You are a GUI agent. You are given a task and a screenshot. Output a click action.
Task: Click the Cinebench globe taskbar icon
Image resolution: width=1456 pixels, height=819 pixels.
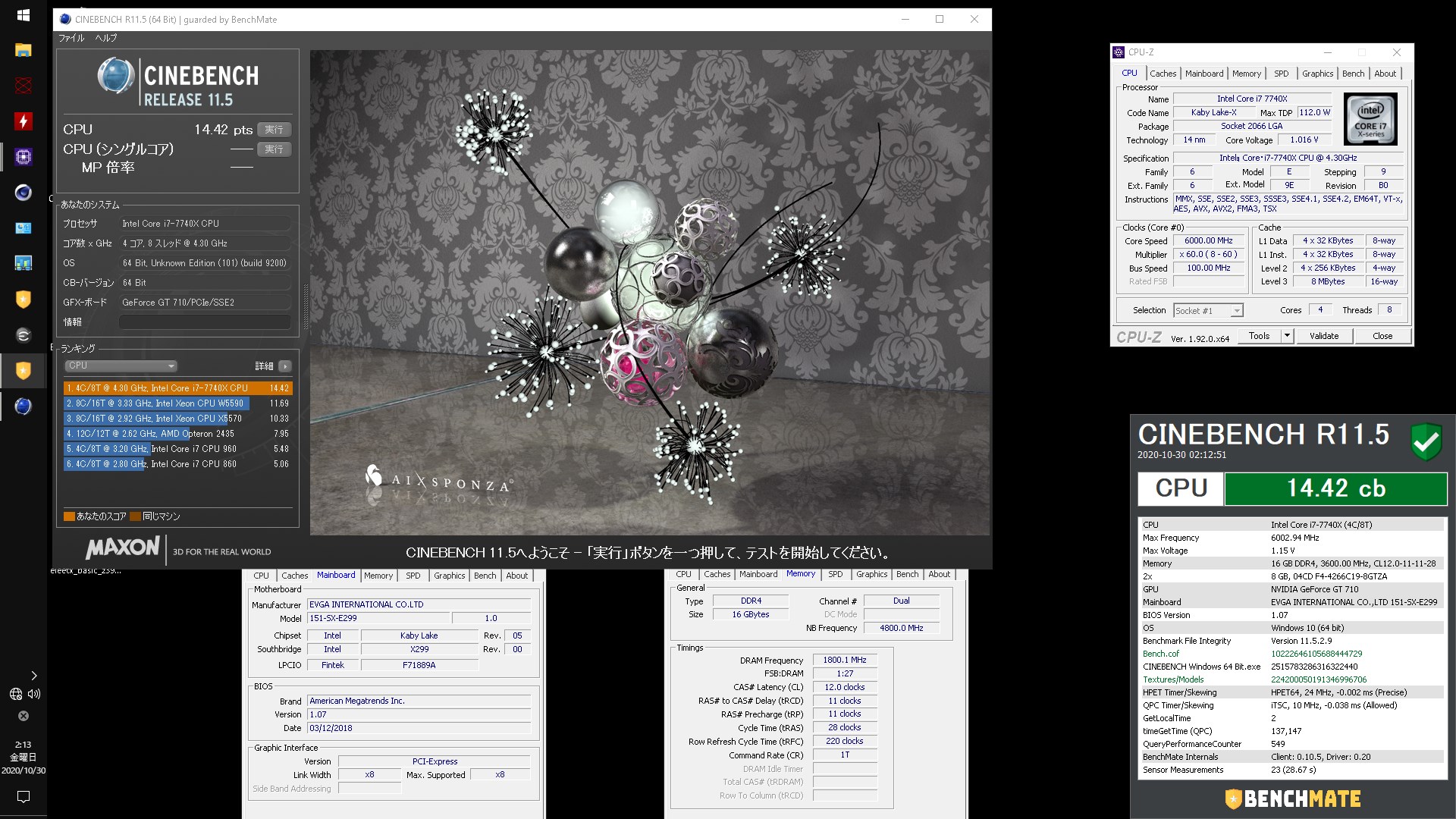point(23,406)
